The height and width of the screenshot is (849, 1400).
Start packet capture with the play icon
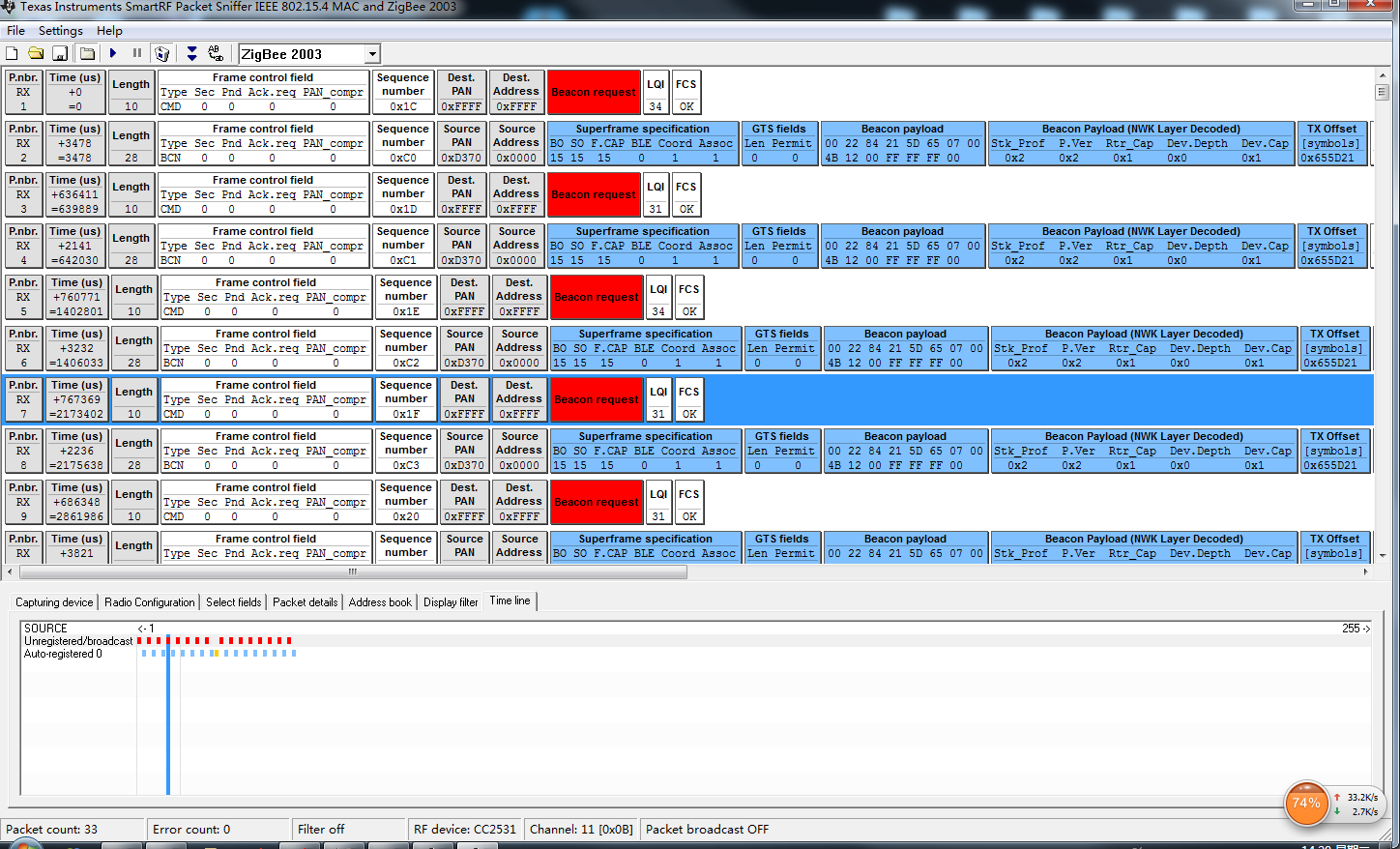[113, 53]
